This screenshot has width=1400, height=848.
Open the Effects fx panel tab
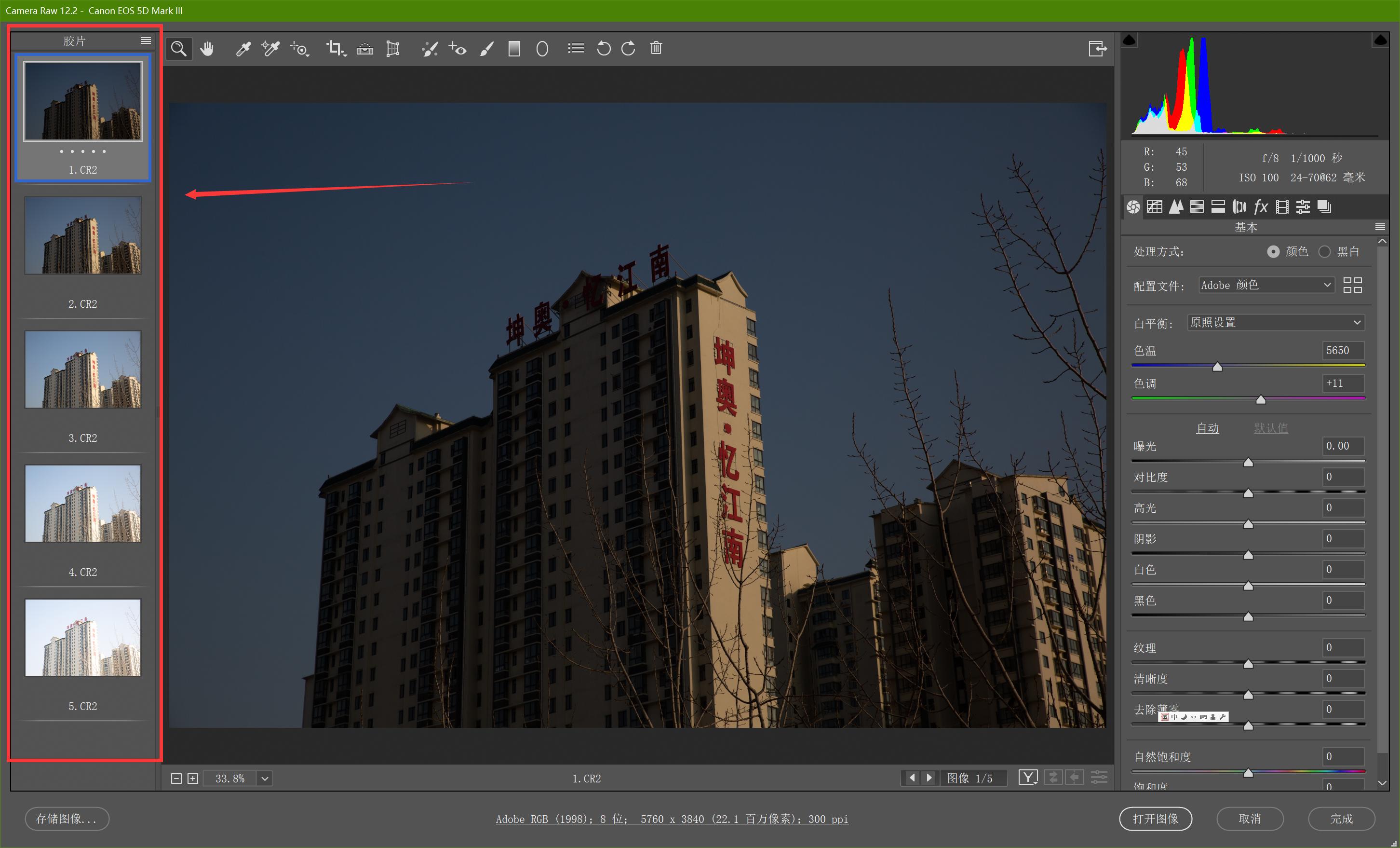1261,207
